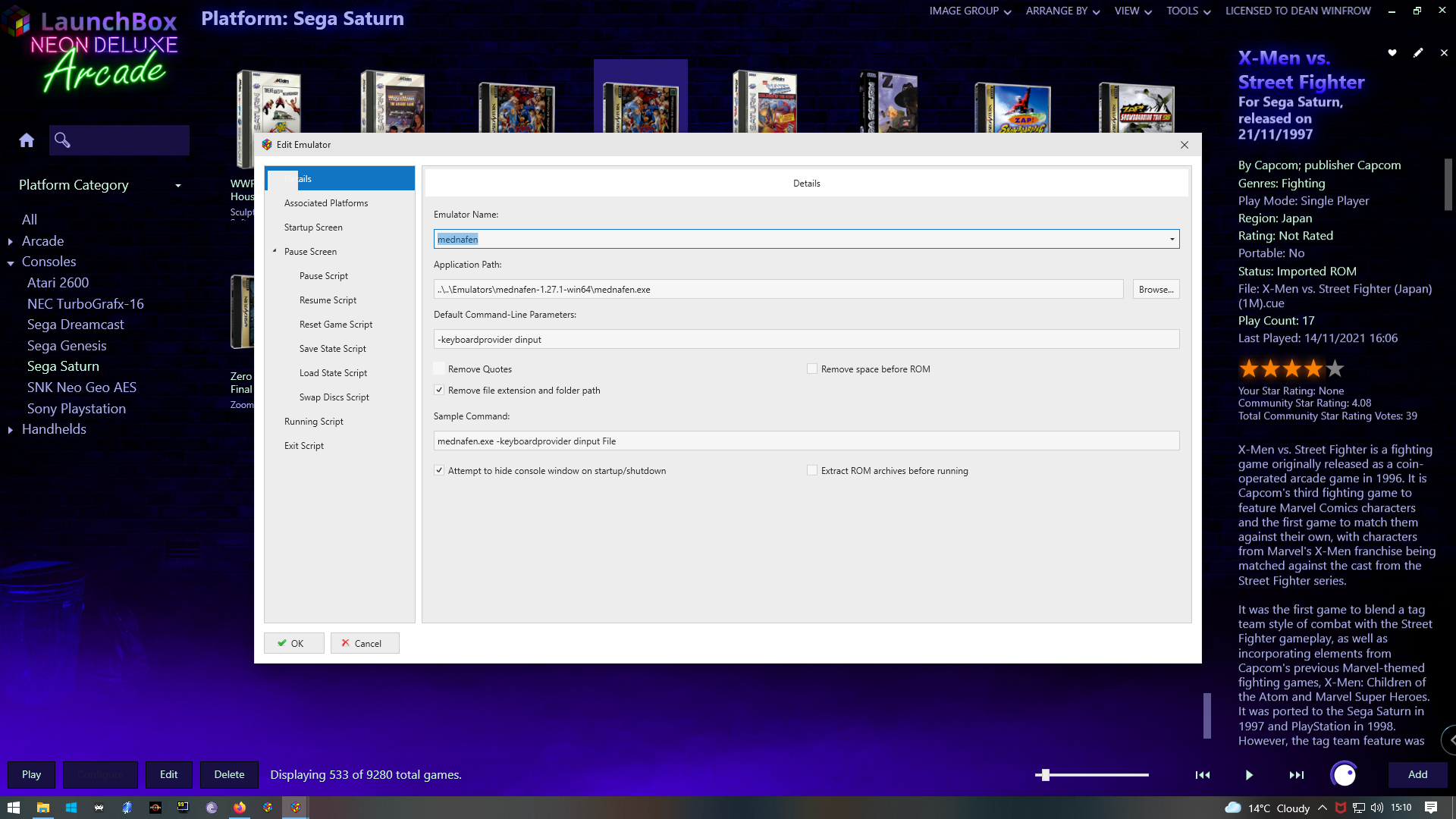
Task: Edit game details with pencil icon
Action: coord(1418,53)
